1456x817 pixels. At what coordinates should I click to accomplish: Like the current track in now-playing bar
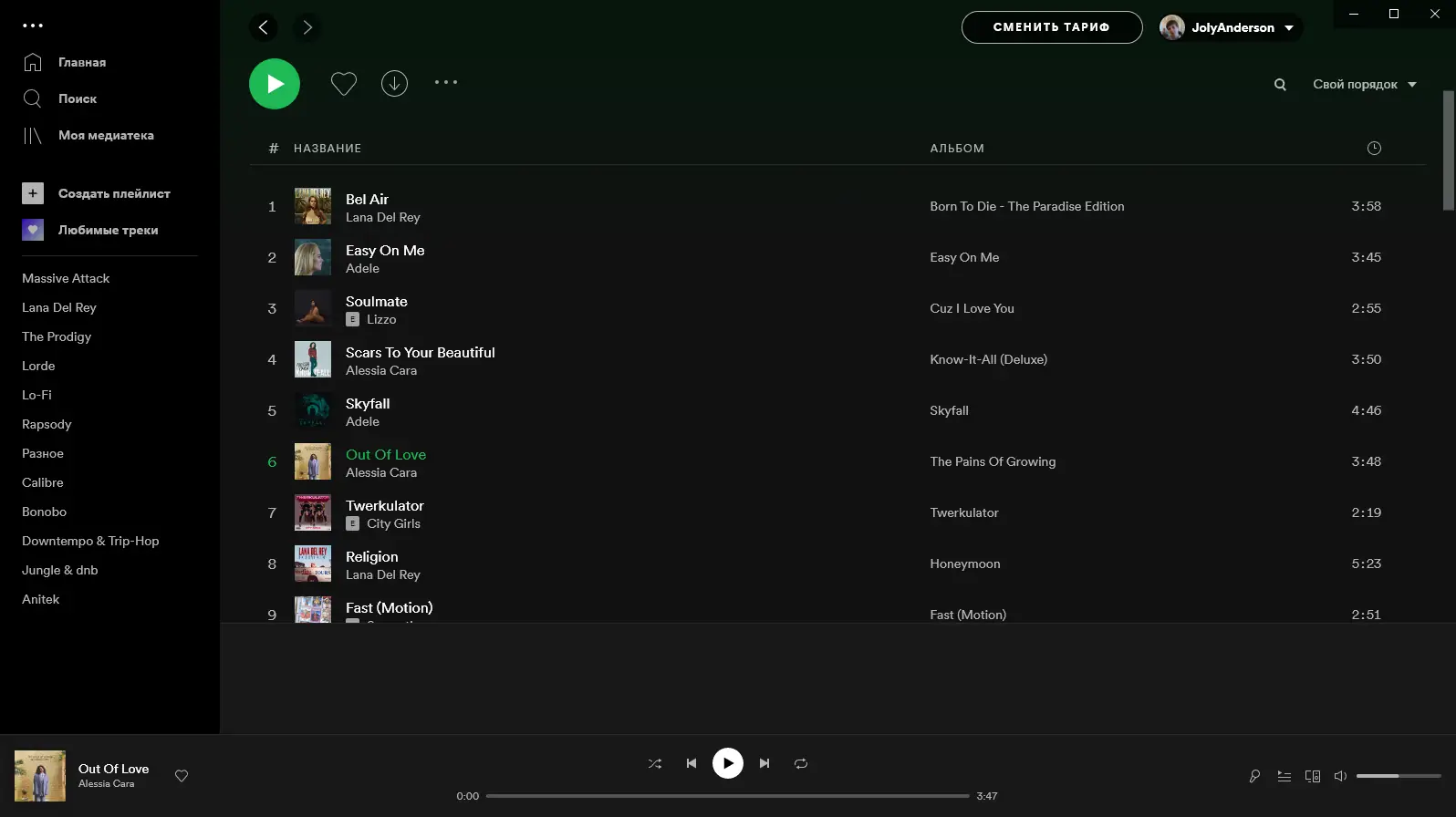point(182,776)
